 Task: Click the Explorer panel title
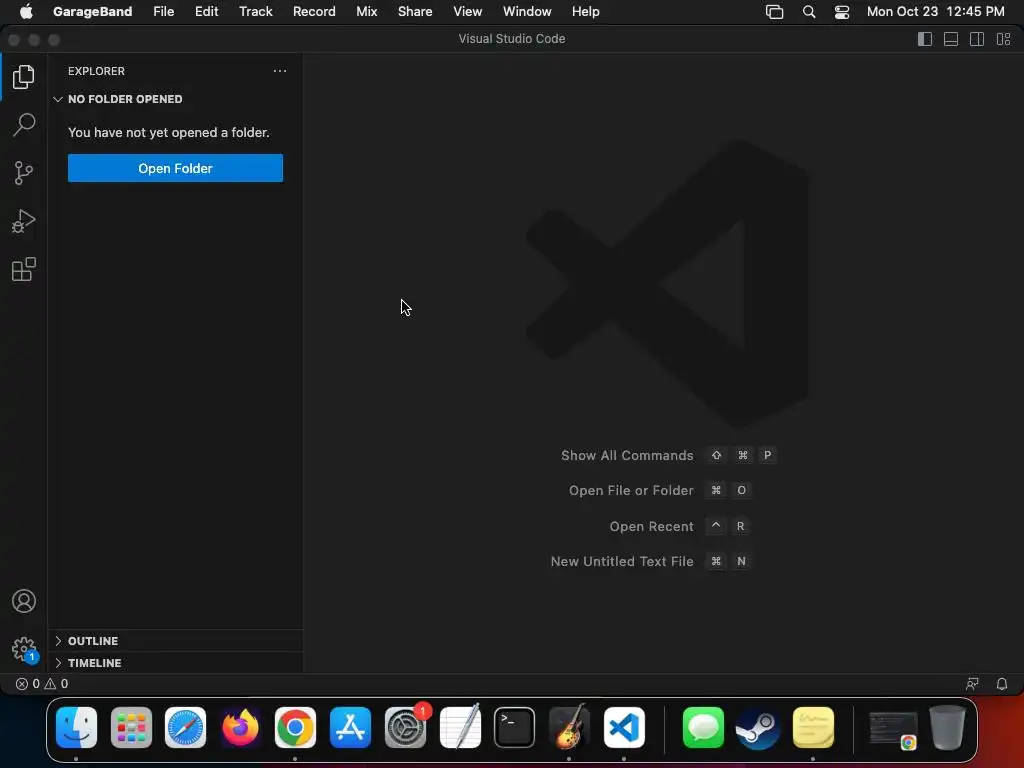pos(96,71)
